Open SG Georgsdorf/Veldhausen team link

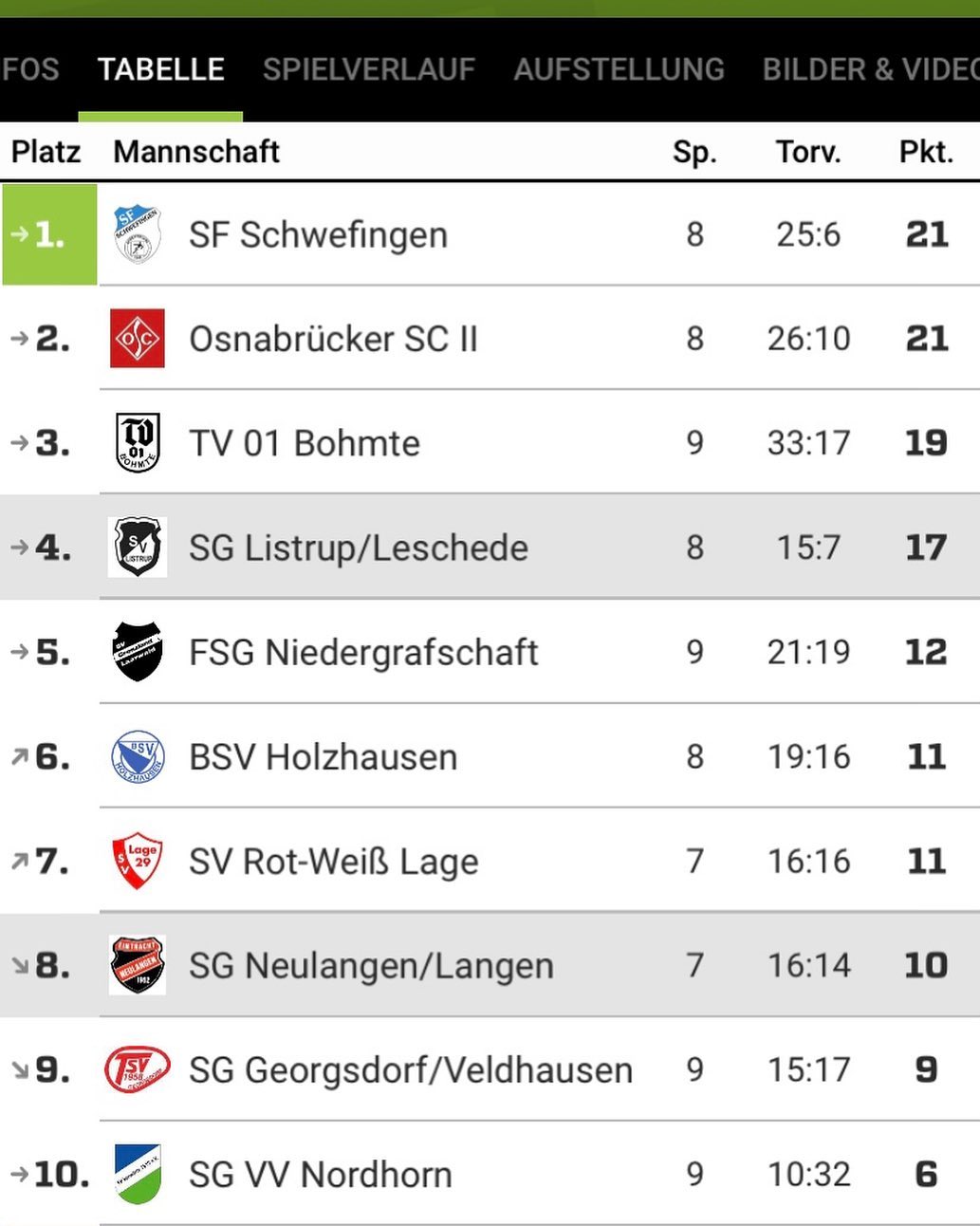click(x=411, y=1070)
